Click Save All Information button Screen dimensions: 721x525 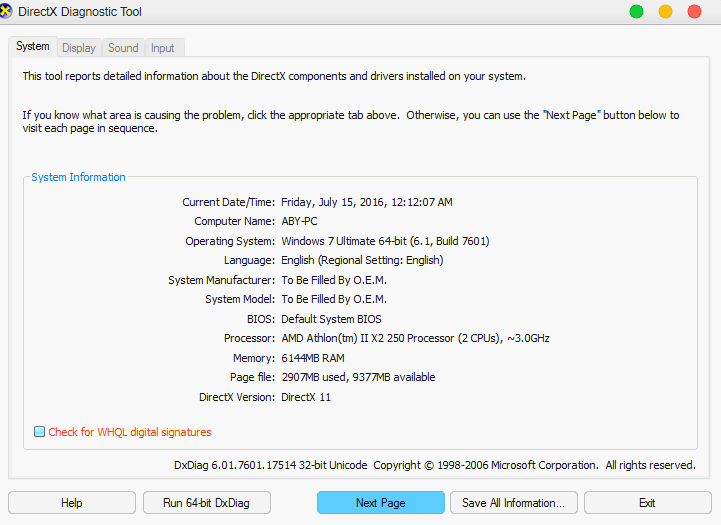(514, 503)
